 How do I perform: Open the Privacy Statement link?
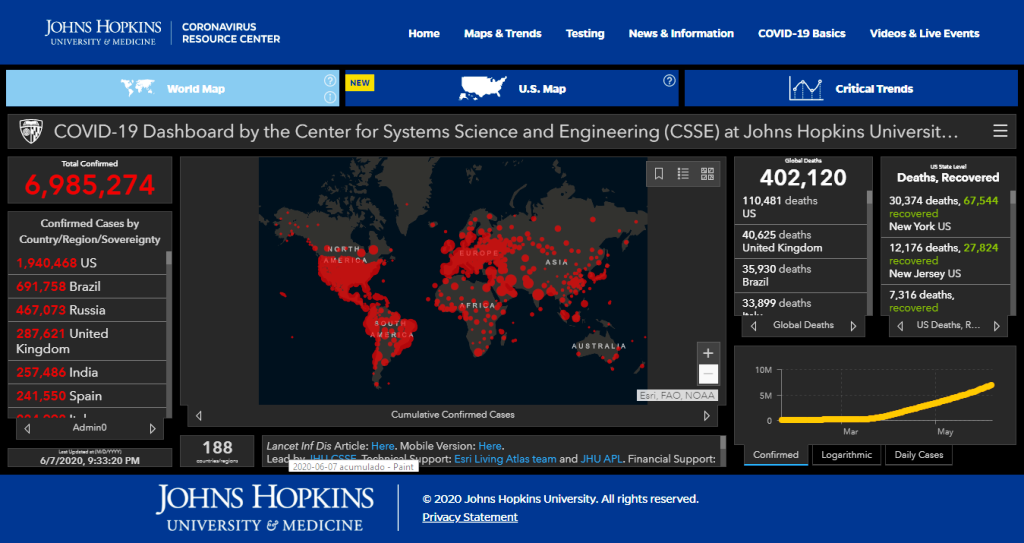[470, 518]
